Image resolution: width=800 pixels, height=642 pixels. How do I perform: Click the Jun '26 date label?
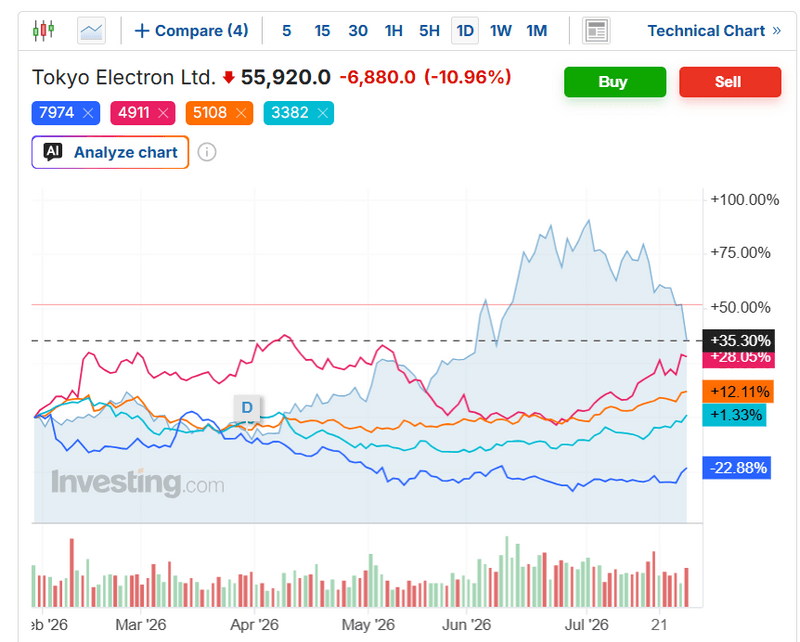tap(466, 625)
